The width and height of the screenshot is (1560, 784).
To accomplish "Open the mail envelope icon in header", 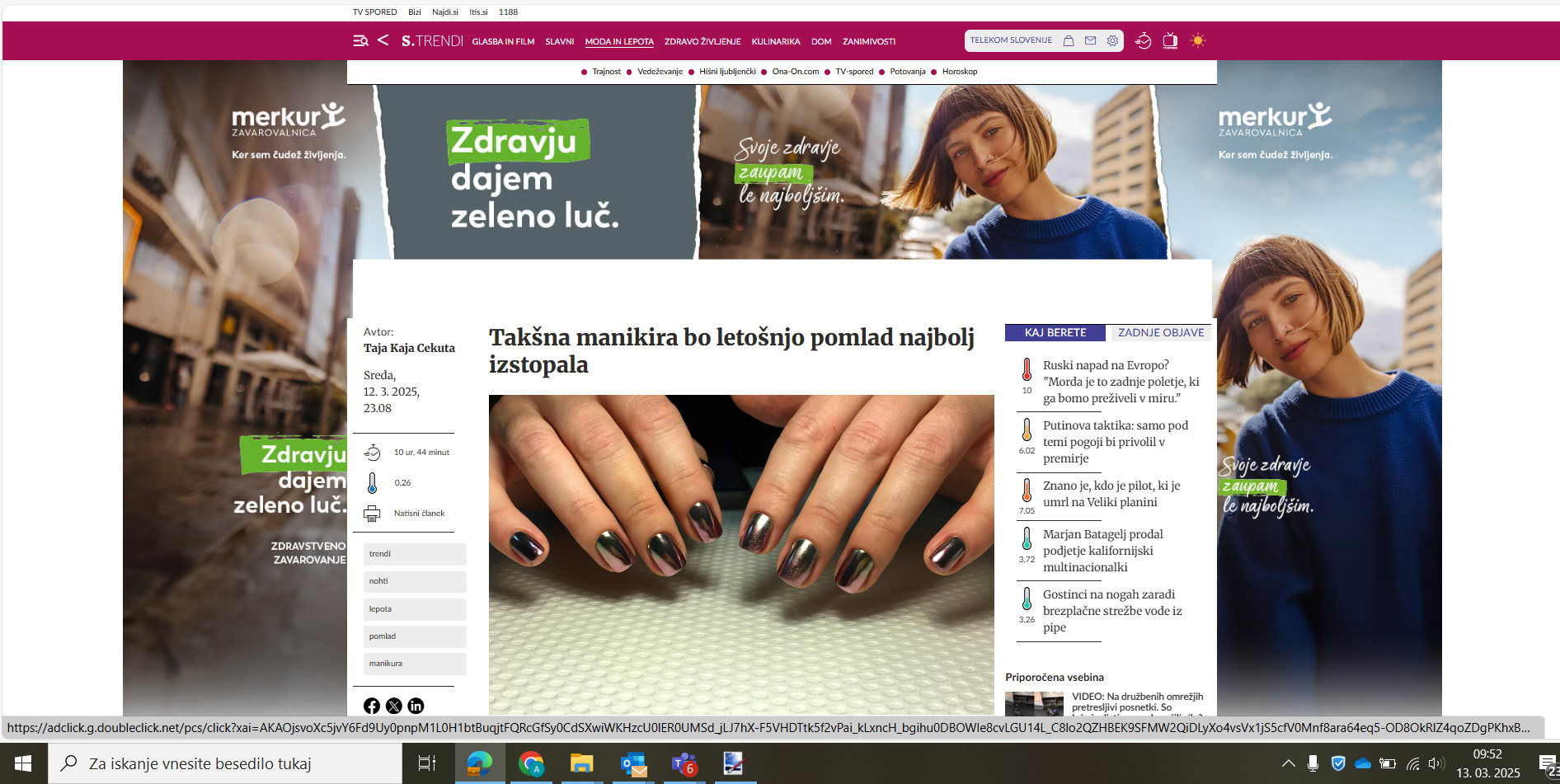I will (1090, 40).
